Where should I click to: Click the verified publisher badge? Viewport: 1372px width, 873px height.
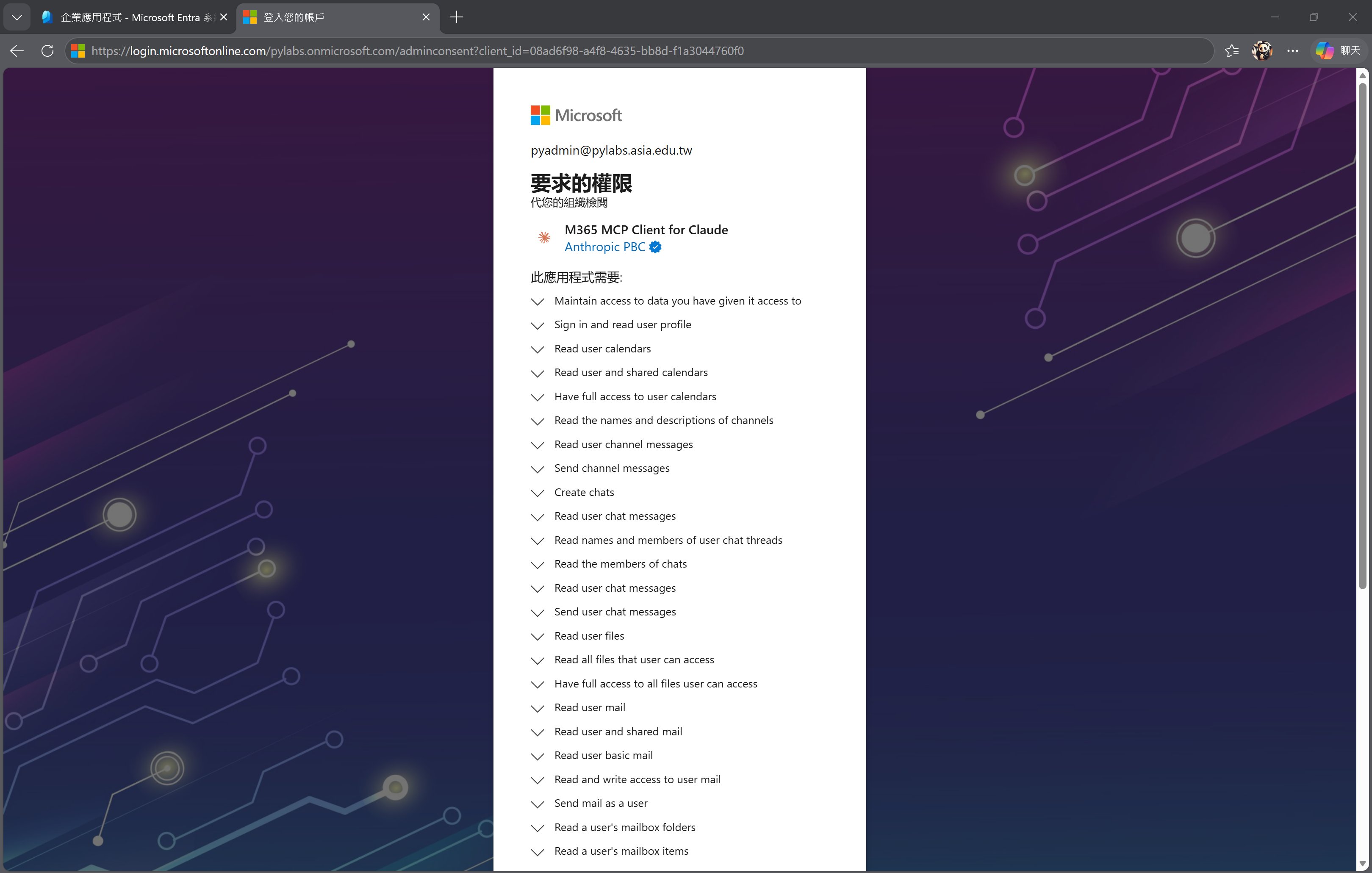point(655,247)
